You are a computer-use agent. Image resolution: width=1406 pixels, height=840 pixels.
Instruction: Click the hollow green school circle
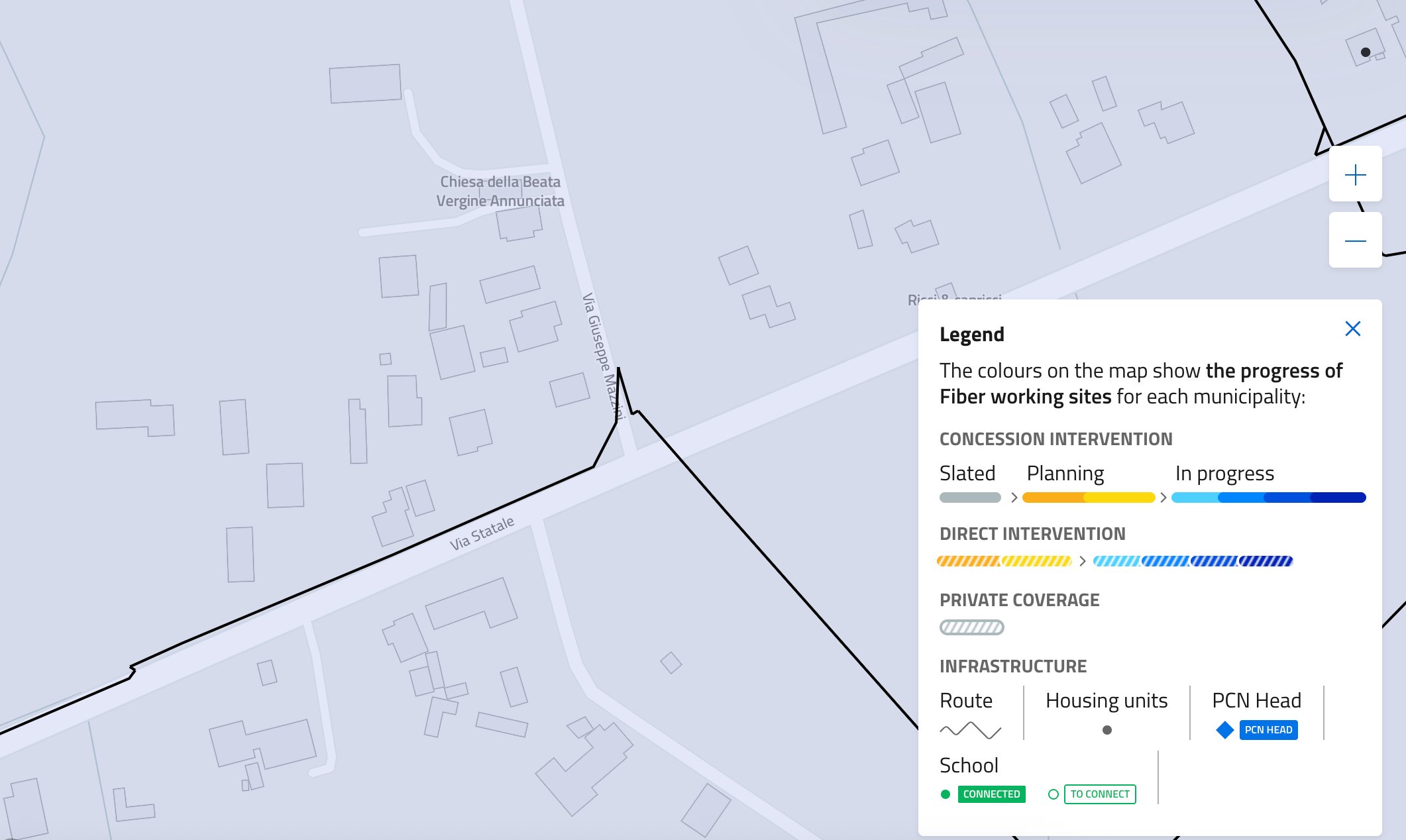pyautogui.click(x=1053, y=794)
